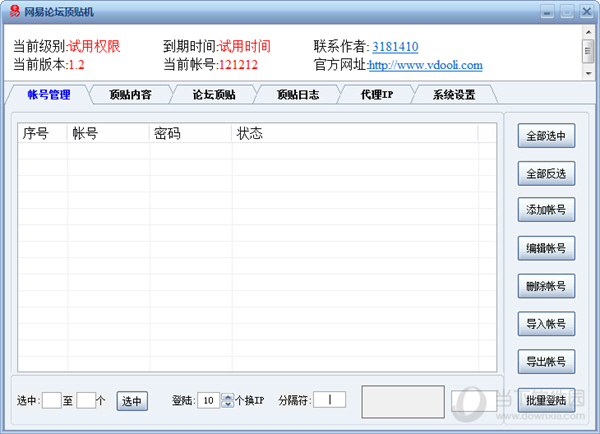Screen dimensions: 600x434
Task: Click the 批量登陆 button
Action: point(546,400)
